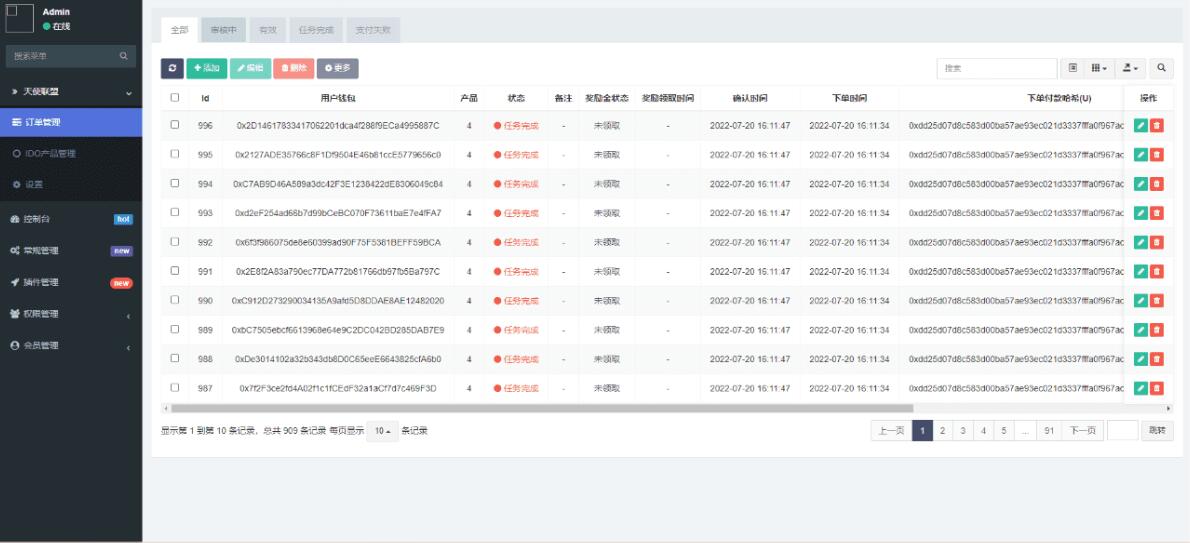Click the edit pencil icon for order 989

[x=1141, y=330]
